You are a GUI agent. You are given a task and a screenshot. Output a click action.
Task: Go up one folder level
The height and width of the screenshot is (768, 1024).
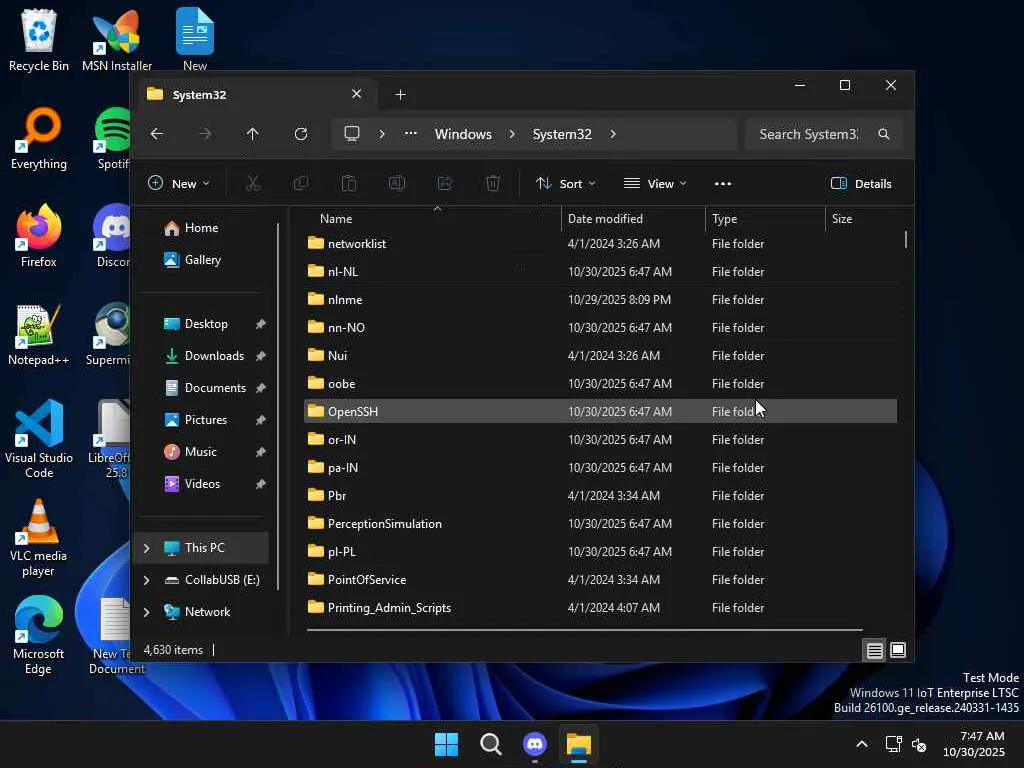(252, 134)
